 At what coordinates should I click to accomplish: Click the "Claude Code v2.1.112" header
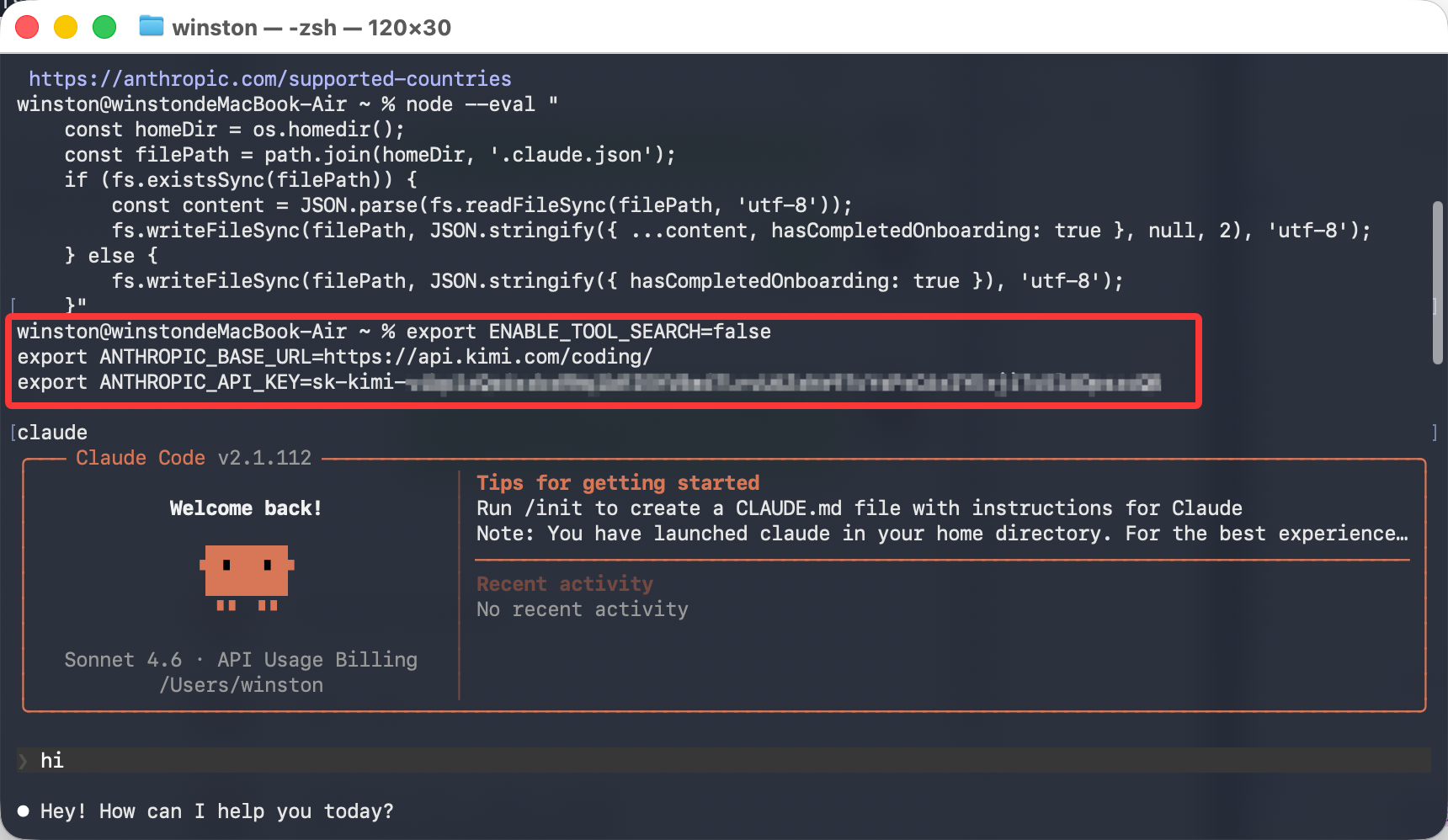pos(194,458)
